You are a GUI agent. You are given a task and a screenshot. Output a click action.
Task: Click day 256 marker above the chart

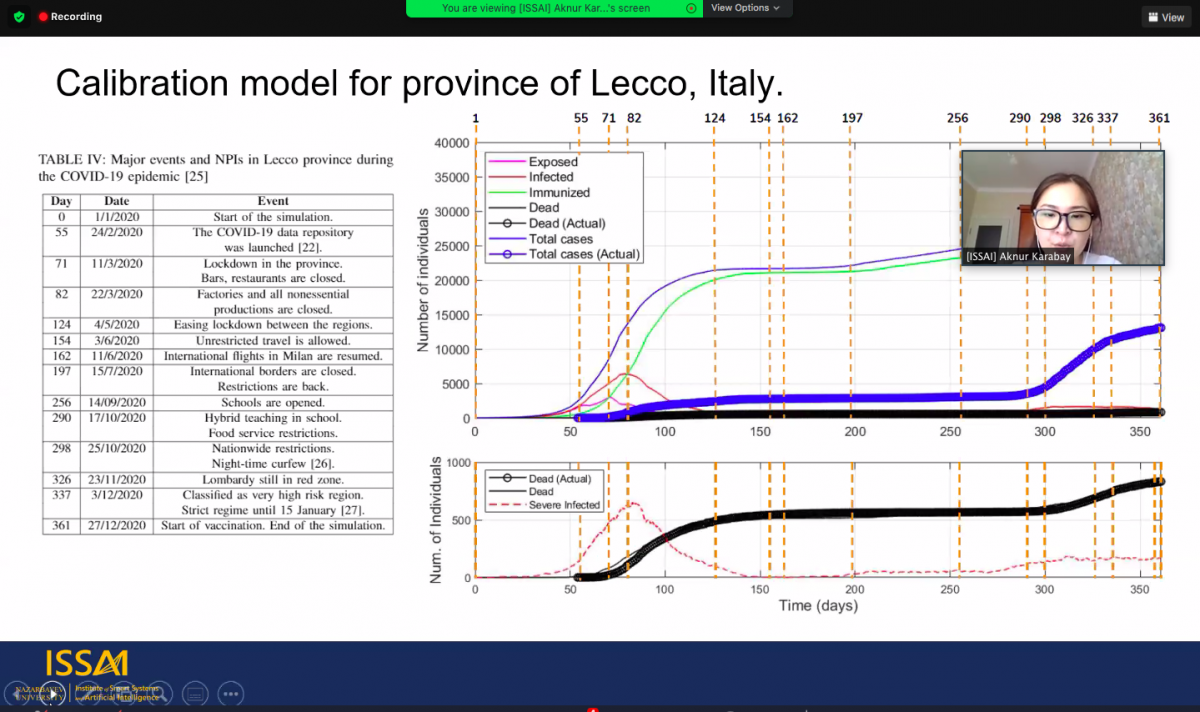(x=958, y=118)
